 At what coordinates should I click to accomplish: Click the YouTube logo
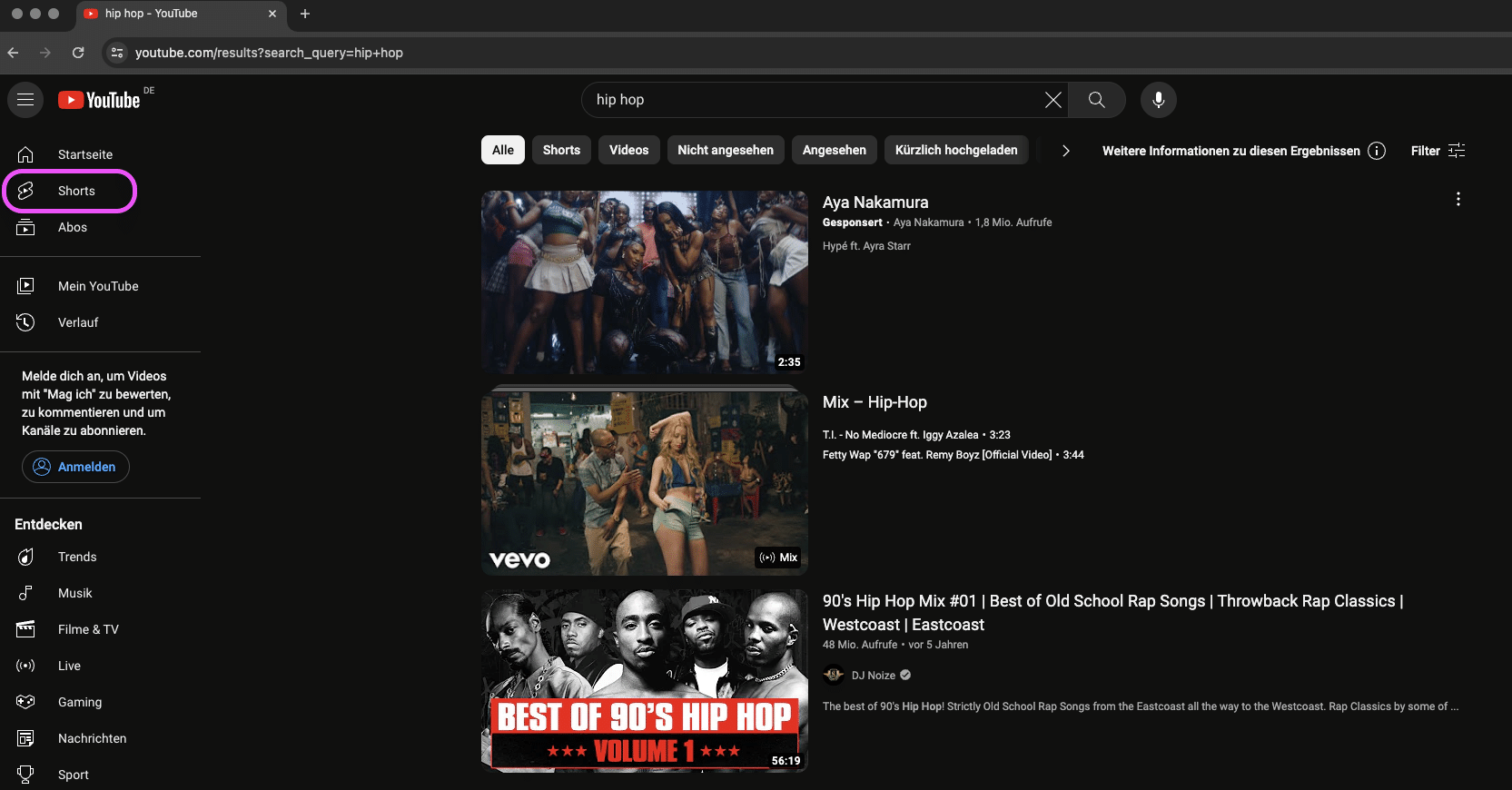[100, 100]
